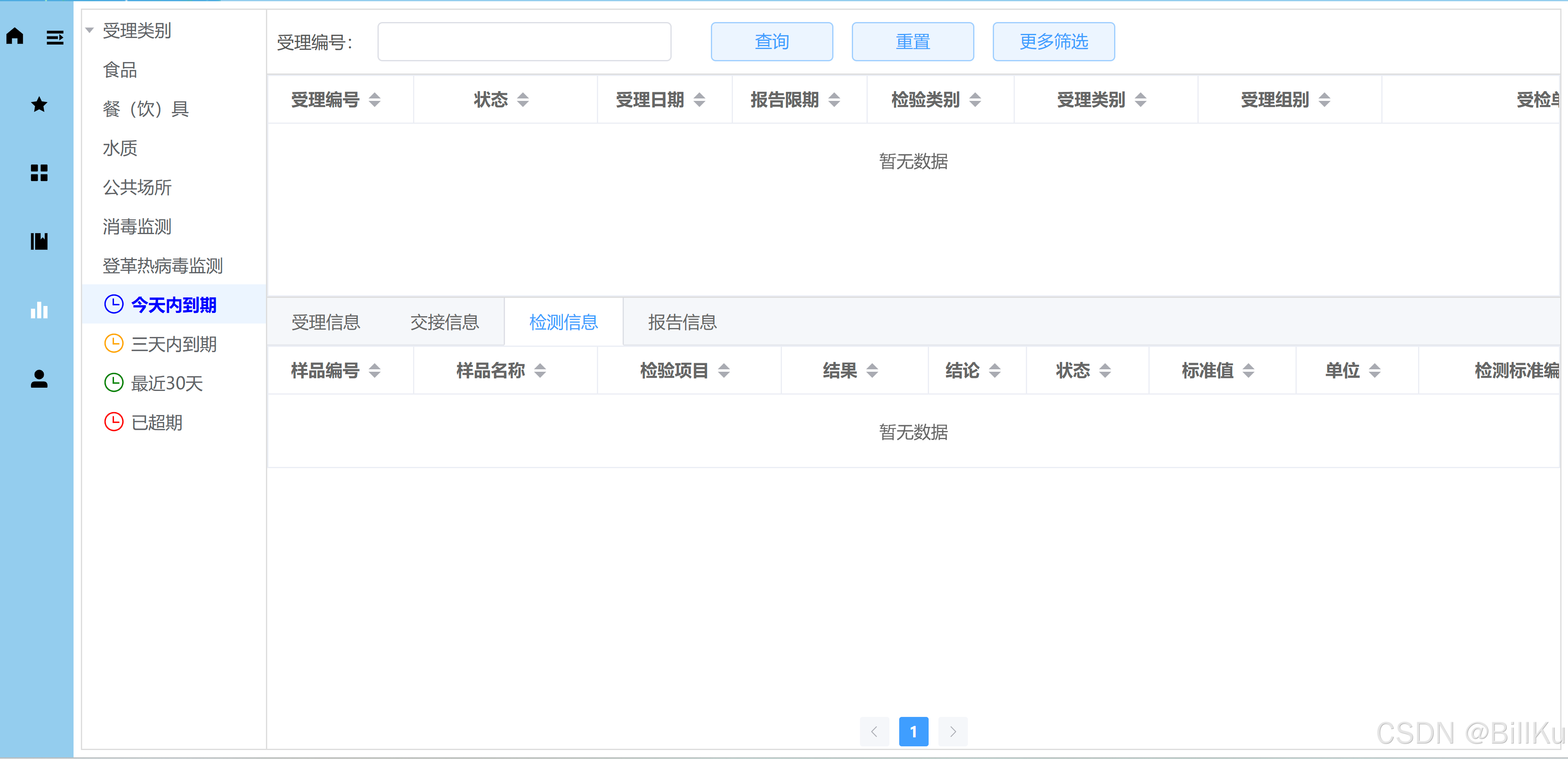Click the user profile icon
The image size is (1568, 759).
[x=39, y=379]
